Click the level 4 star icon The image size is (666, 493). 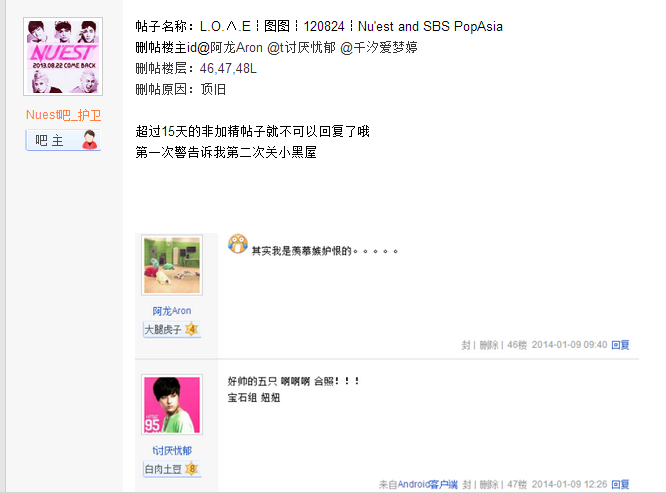click(x=192, y=329)
